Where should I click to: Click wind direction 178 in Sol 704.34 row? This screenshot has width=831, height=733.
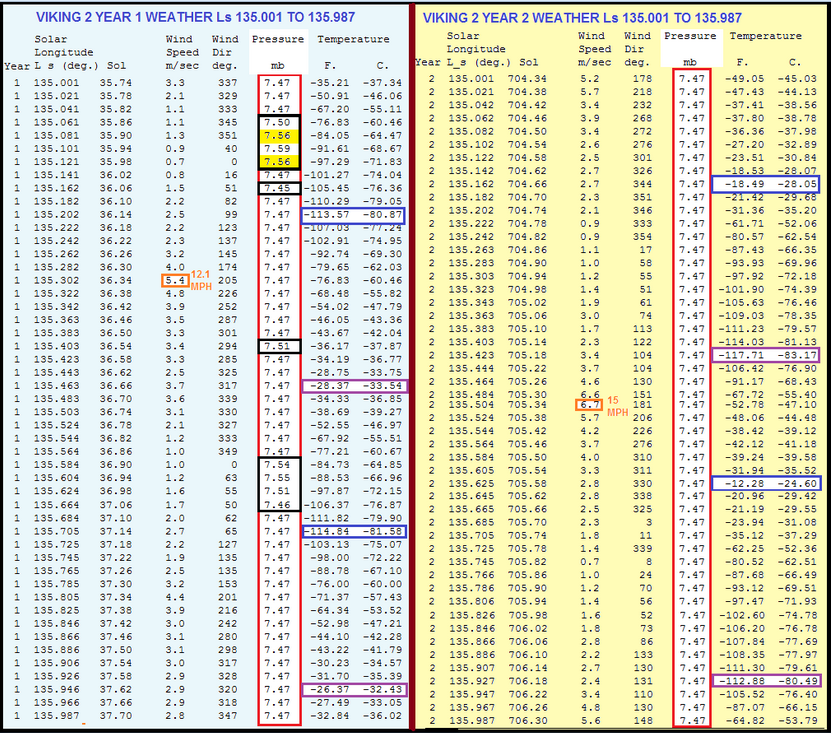(x=642, y=78)
